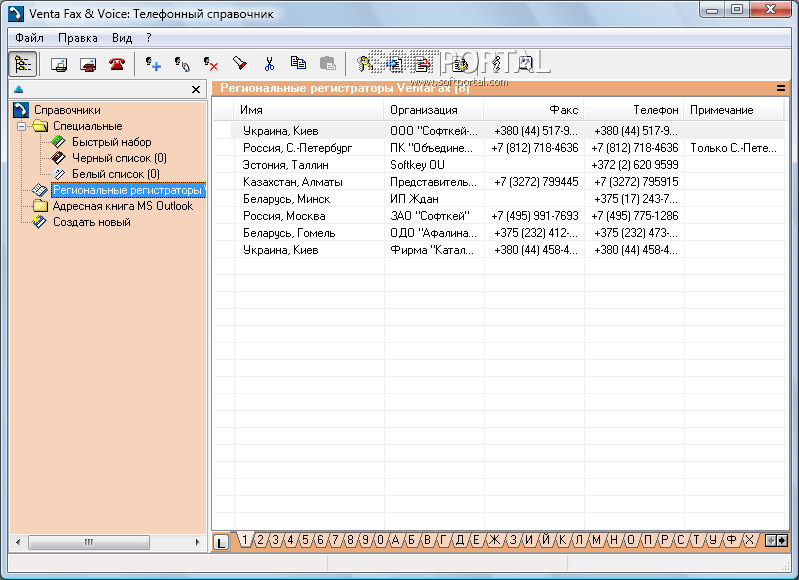Switch to the Р letter tab
The image size is (799, 580).
[x=664, y=540]
